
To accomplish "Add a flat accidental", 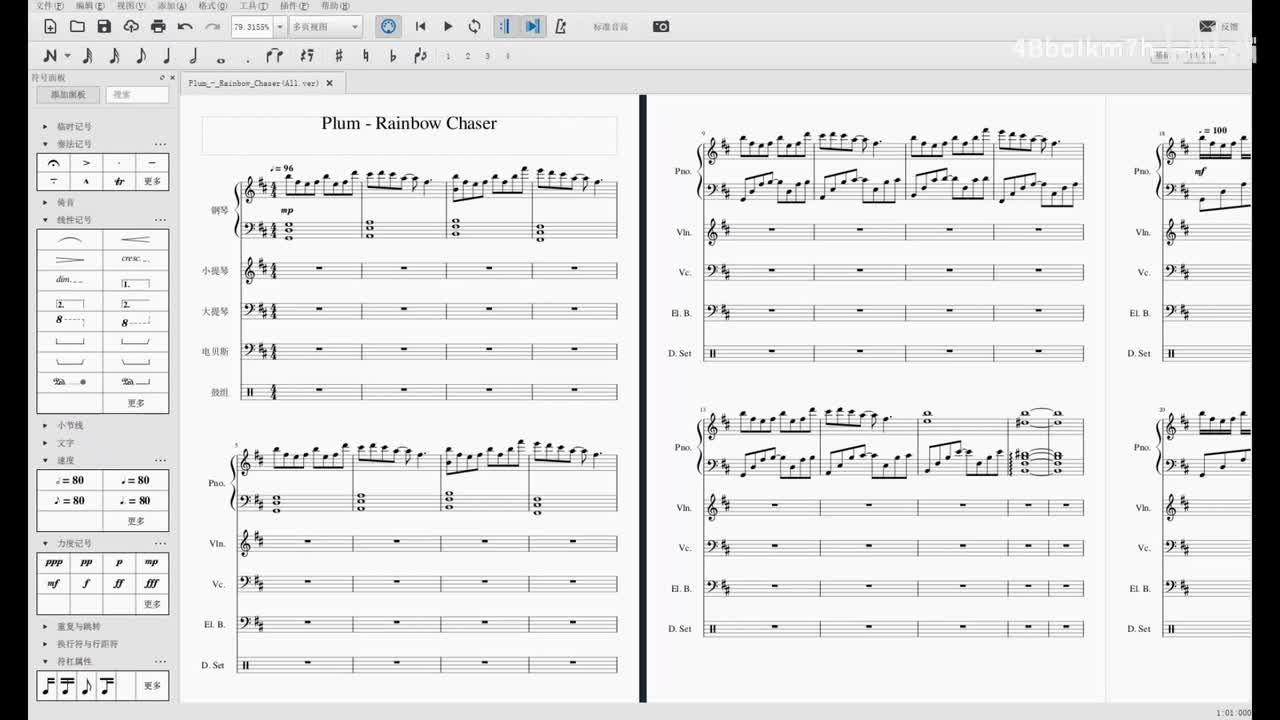I will point(392,56).
